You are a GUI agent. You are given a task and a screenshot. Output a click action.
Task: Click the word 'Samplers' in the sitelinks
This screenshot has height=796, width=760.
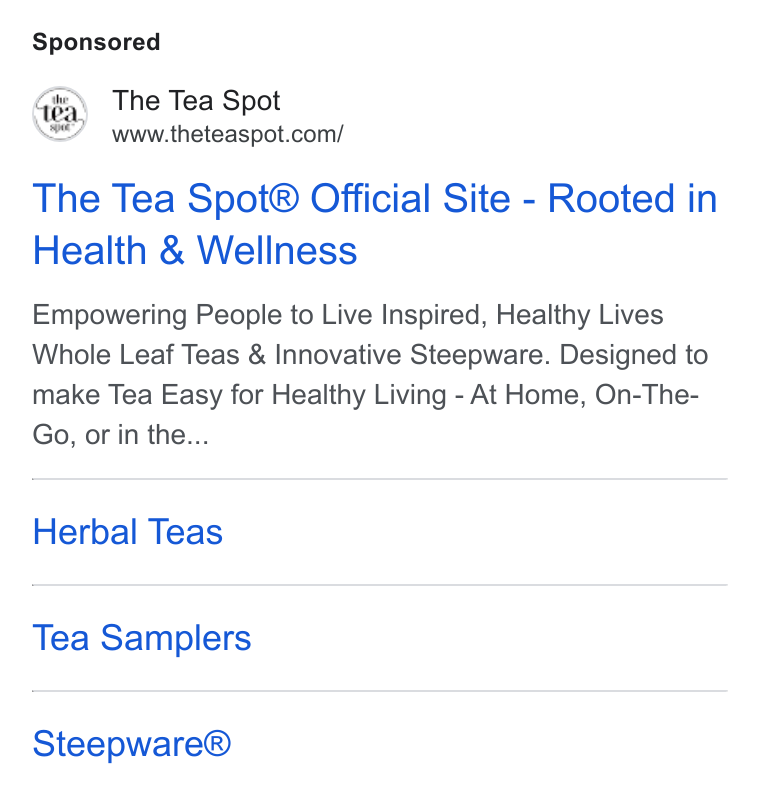[x=176, y=638]
